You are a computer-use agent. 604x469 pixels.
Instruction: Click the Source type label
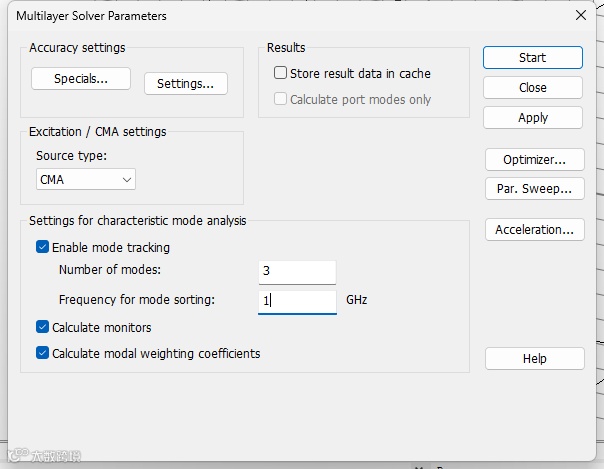[x=71, y=156]
